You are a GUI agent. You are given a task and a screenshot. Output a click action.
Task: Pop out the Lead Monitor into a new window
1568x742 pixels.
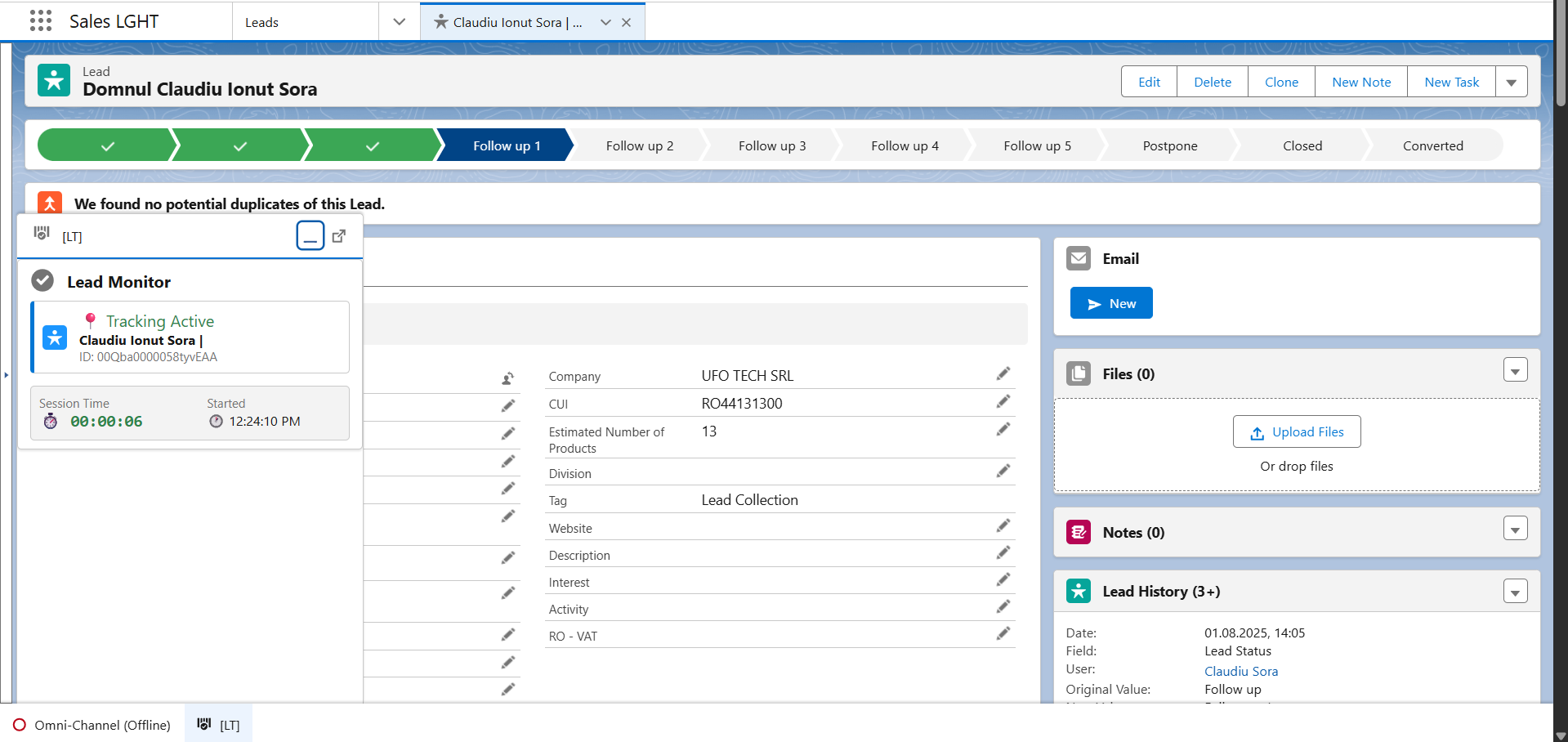click(x=339, y=235)
